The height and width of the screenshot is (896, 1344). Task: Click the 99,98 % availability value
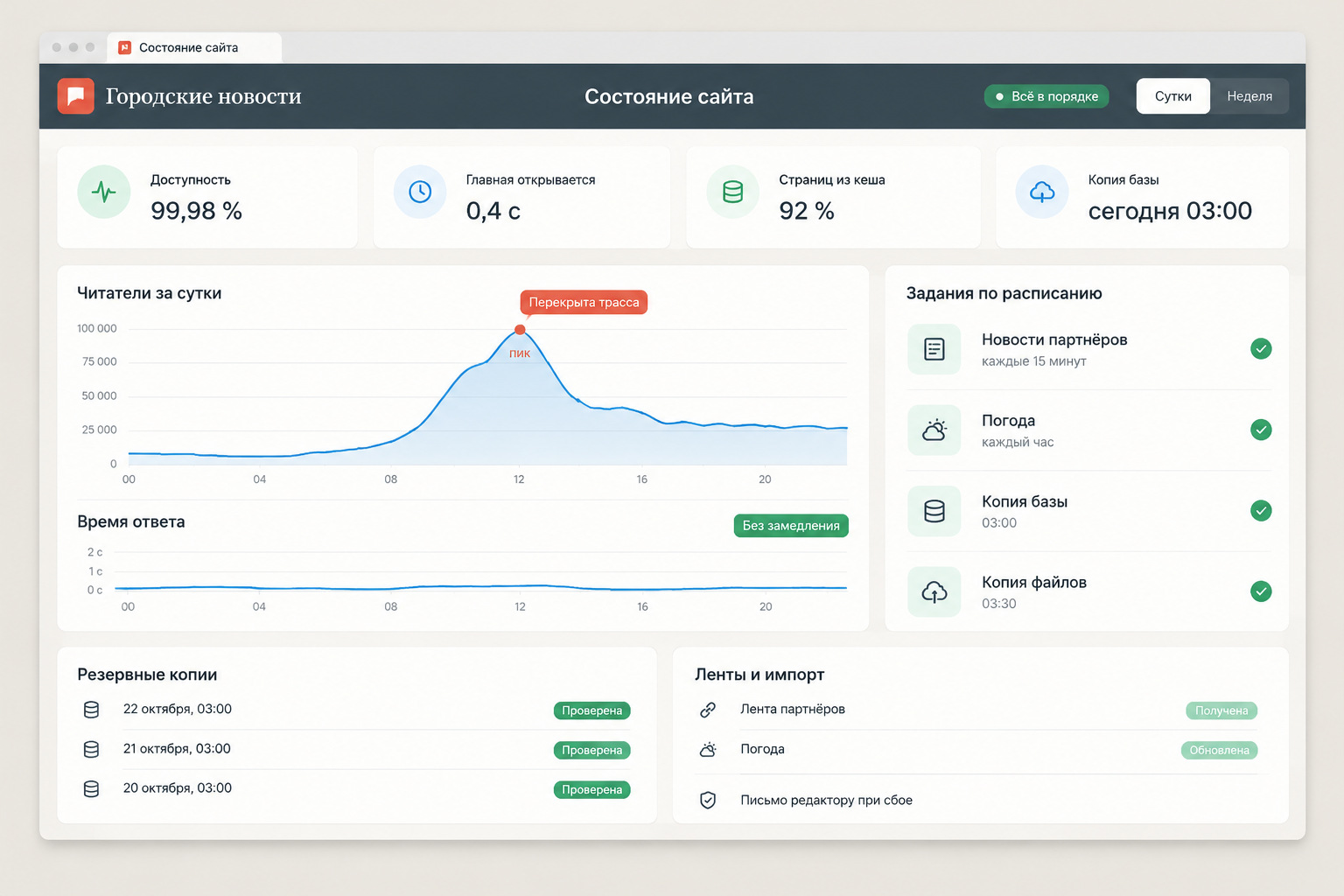[x=197, y=211]
